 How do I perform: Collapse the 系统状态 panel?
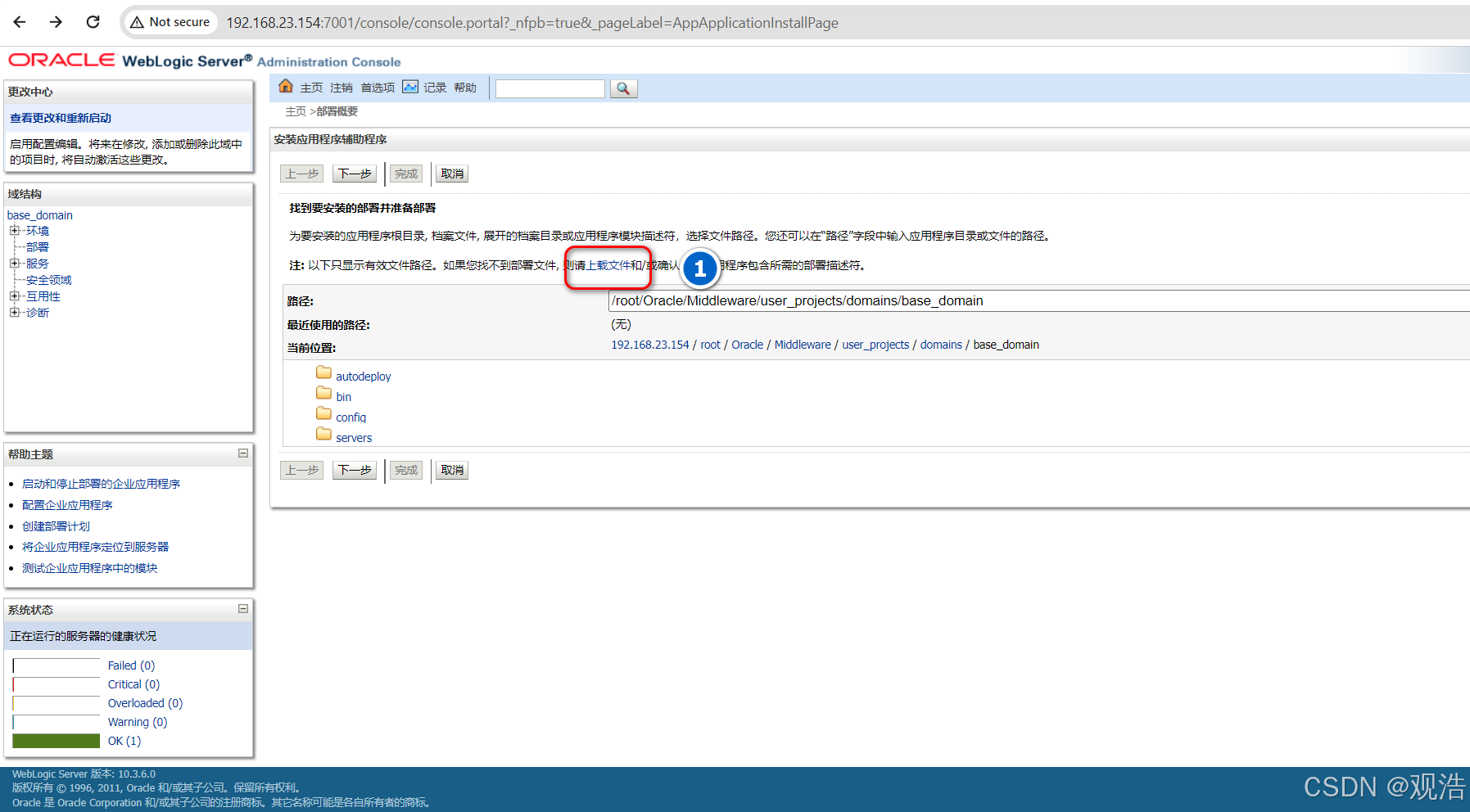(243, 608)
